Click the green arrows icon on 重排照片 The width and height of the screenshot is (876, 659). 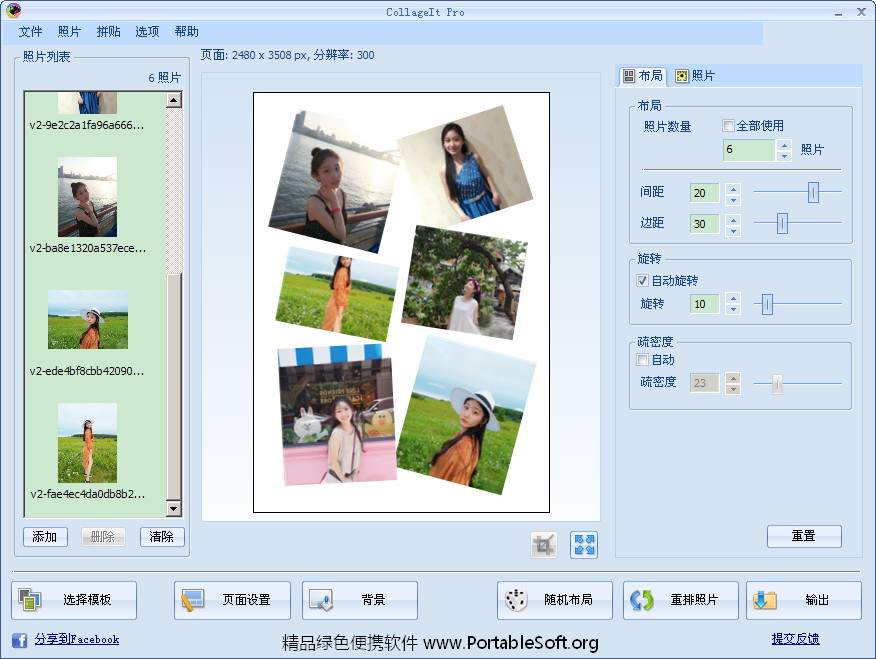pyautogui.click(x=641, y=600)
